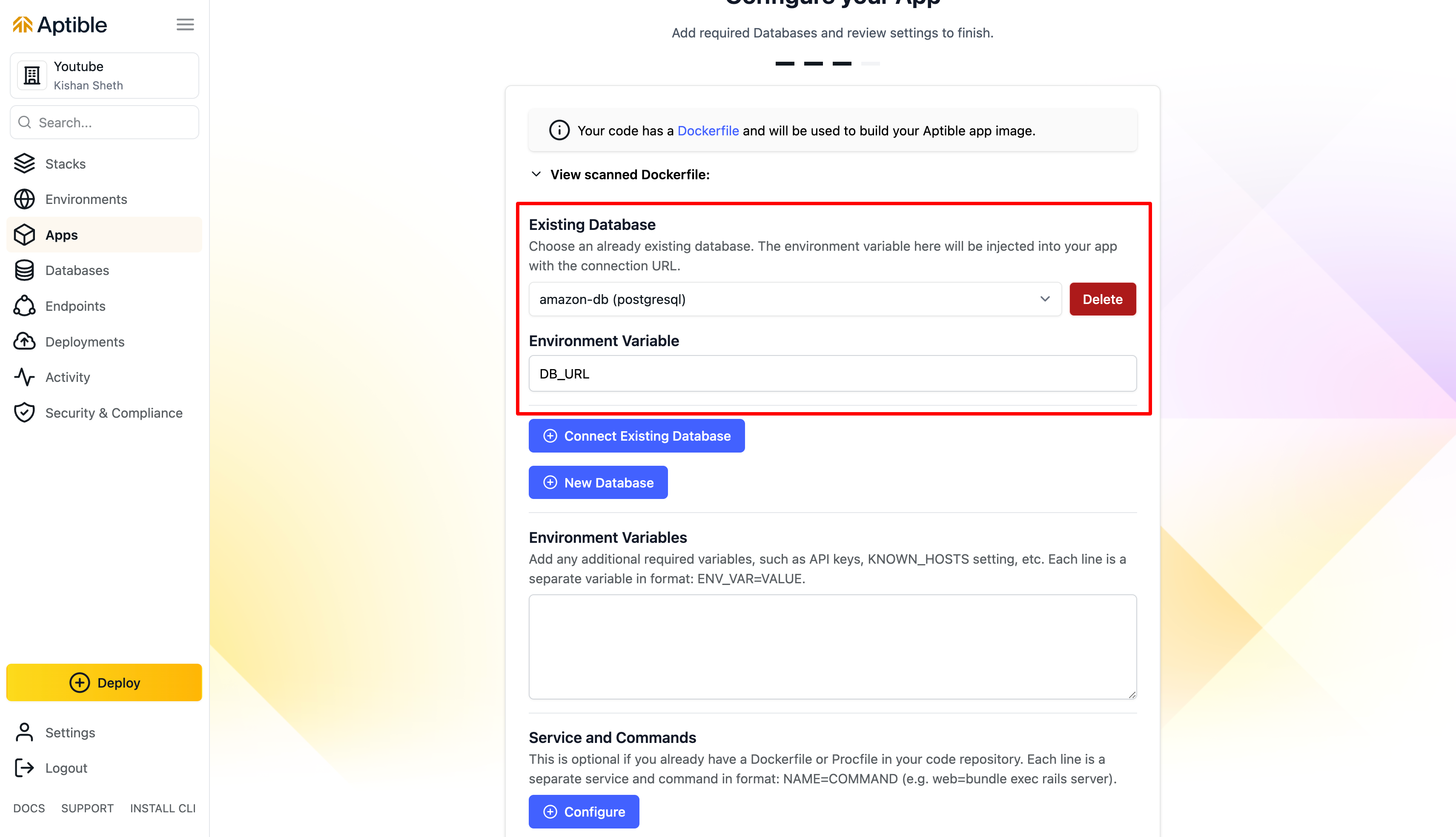
Task: Go to Settings in the sidebar
Action: pos(69,732)
